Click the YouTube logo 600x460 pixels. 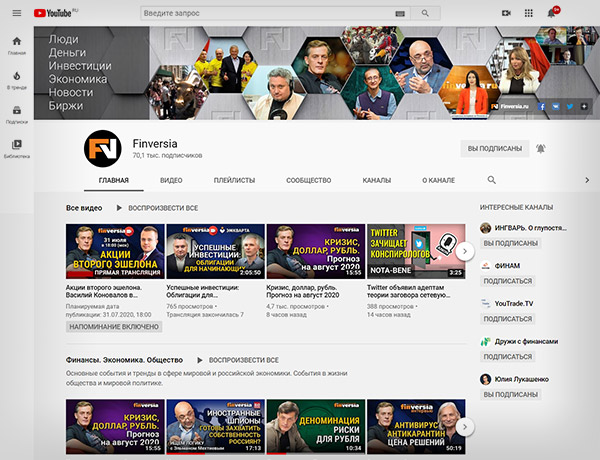tap(57, 13)
